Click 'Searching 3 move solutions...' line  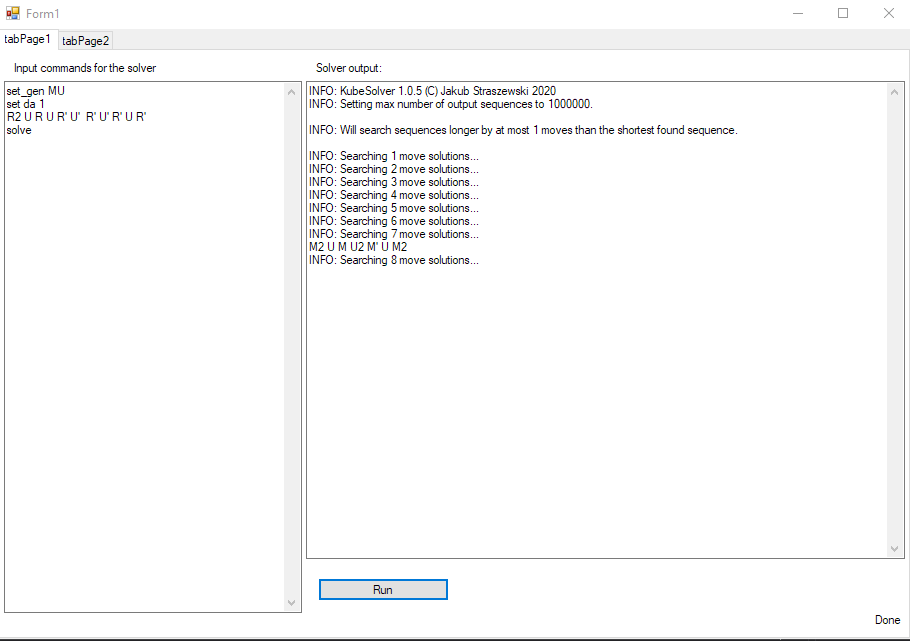393,182
